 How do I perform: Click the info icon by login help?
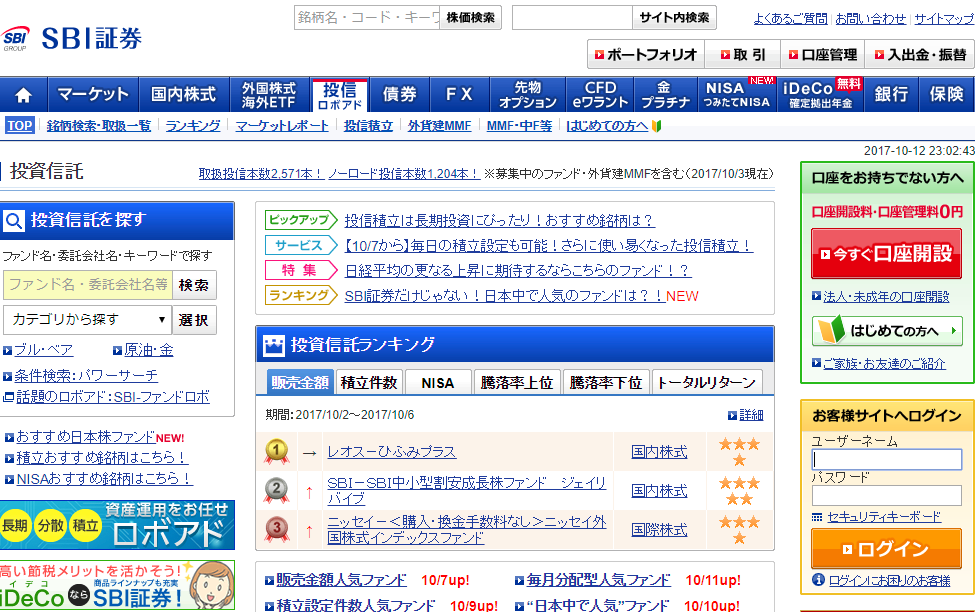click(818, 580)
